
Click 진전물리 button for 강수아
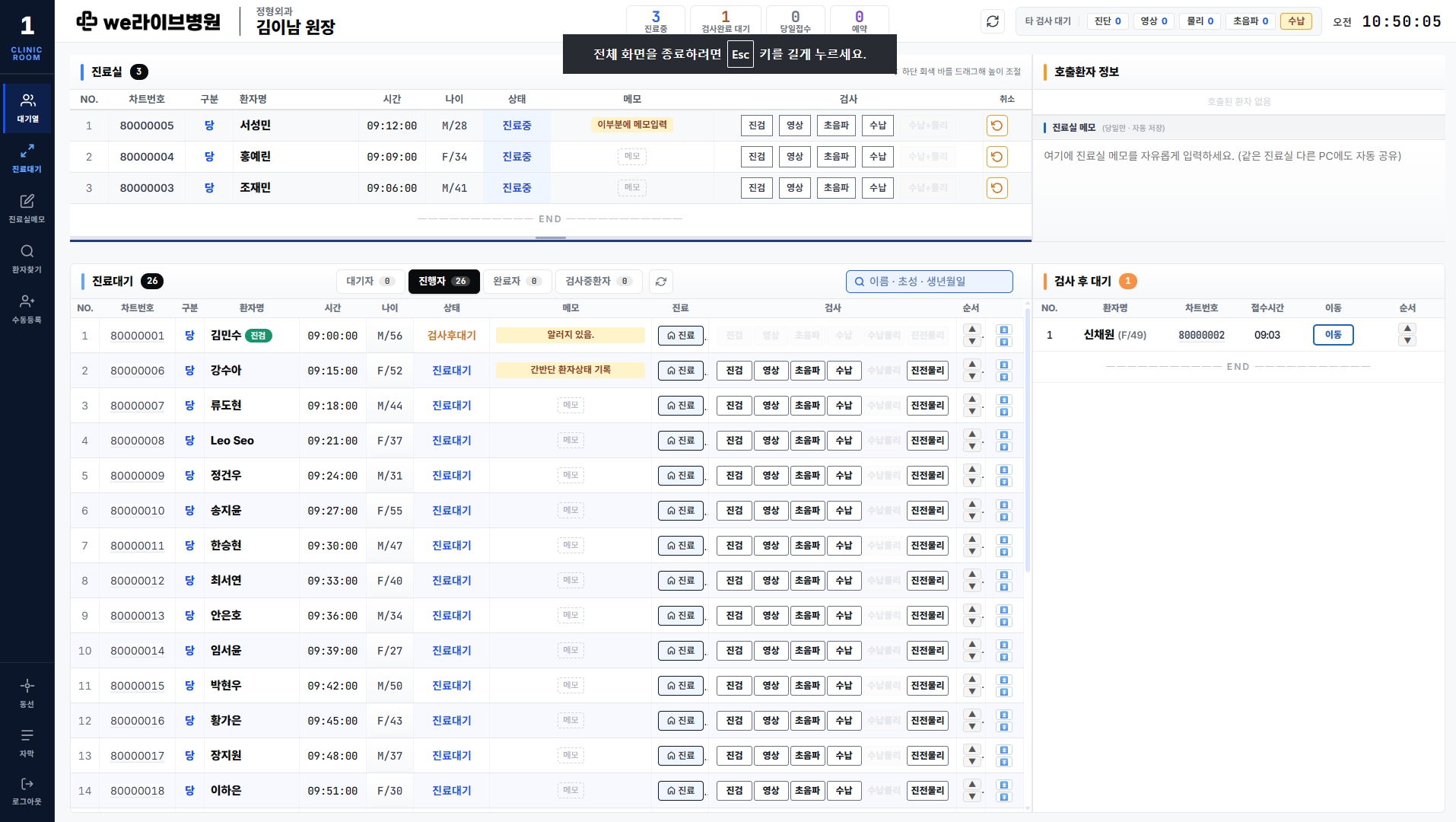click(928, 371)
